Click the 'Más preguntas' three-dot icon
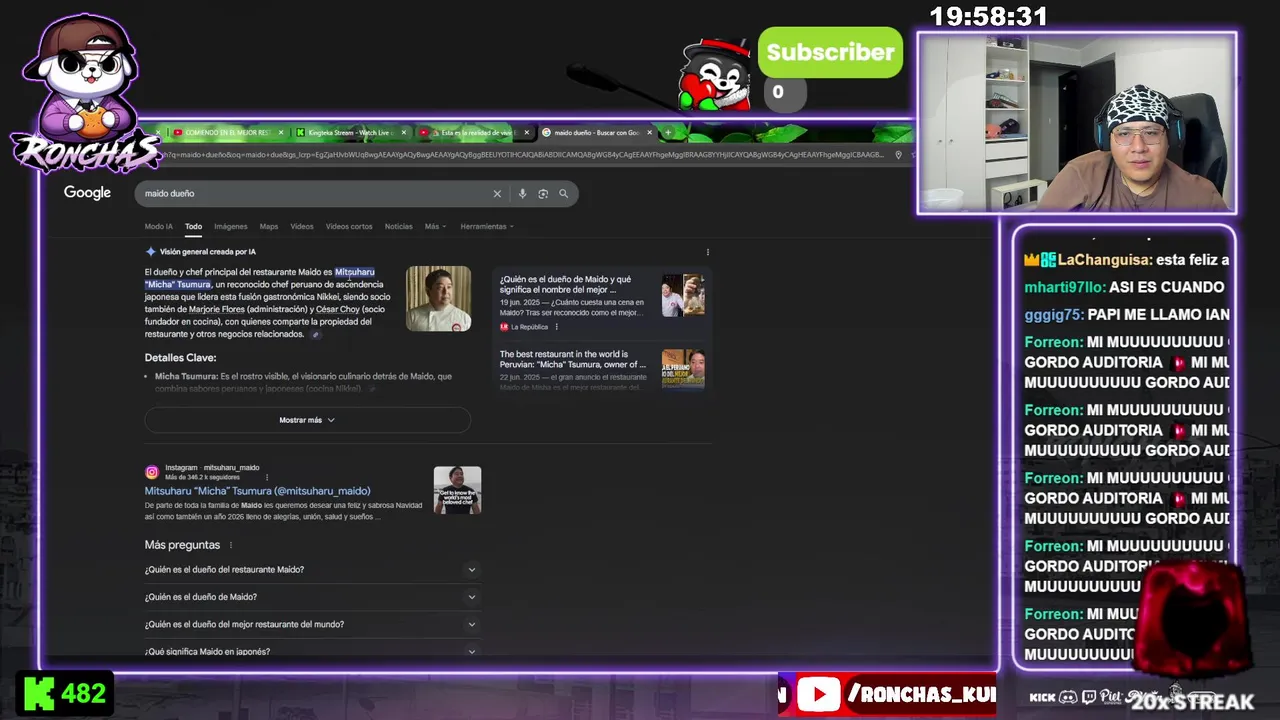The width and height of the screenshot is (1280, 720). pyautogui.click(x=231, y=546)
